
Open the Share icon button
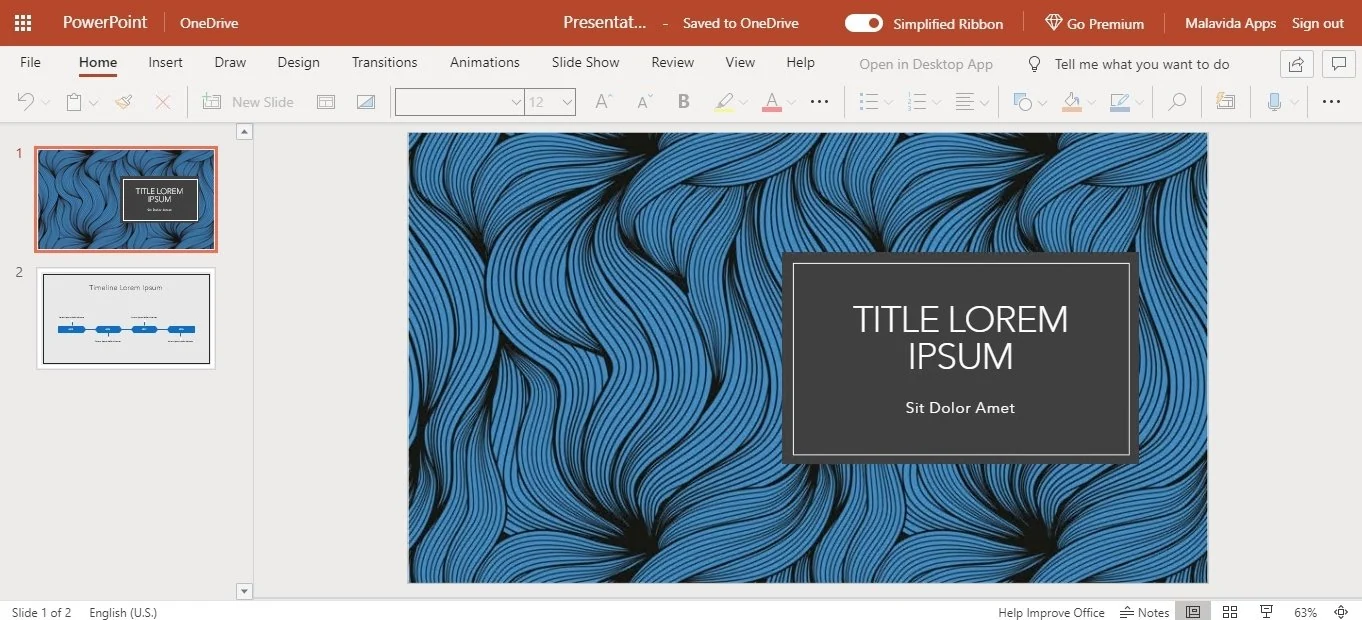(1296, 64)
